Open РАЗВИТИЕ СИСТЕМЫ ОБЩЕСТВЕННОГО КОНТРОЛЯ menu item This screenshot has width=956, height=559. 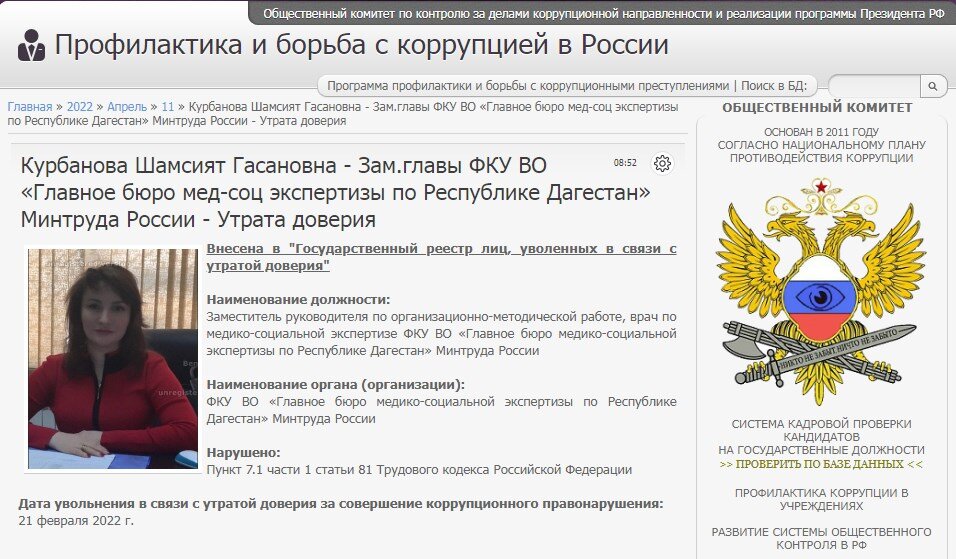pyautogui.click(x=821, y=538)
